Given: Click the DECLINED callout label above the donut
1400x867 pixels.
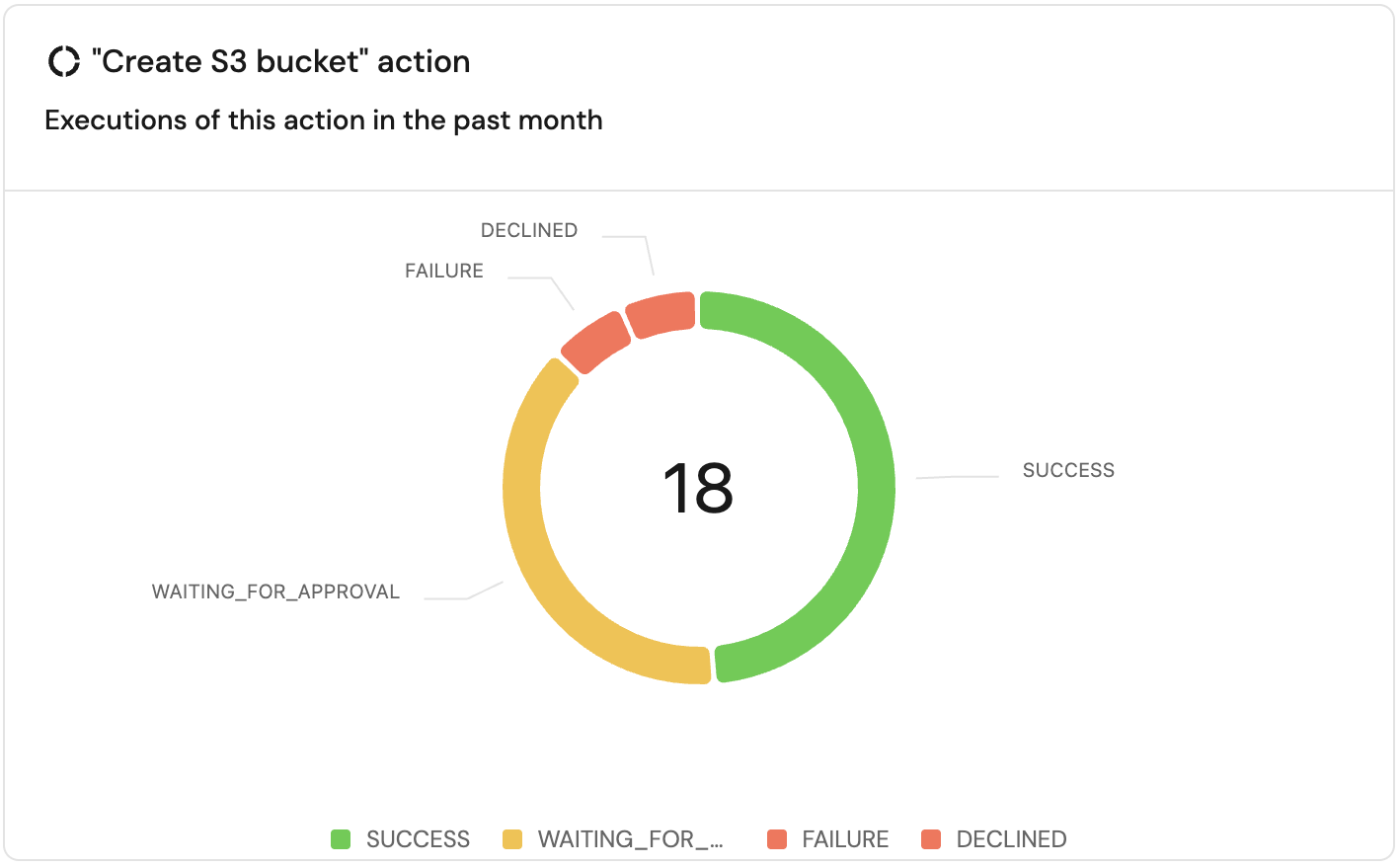Looking at the screenshot, I should (529, 230).
